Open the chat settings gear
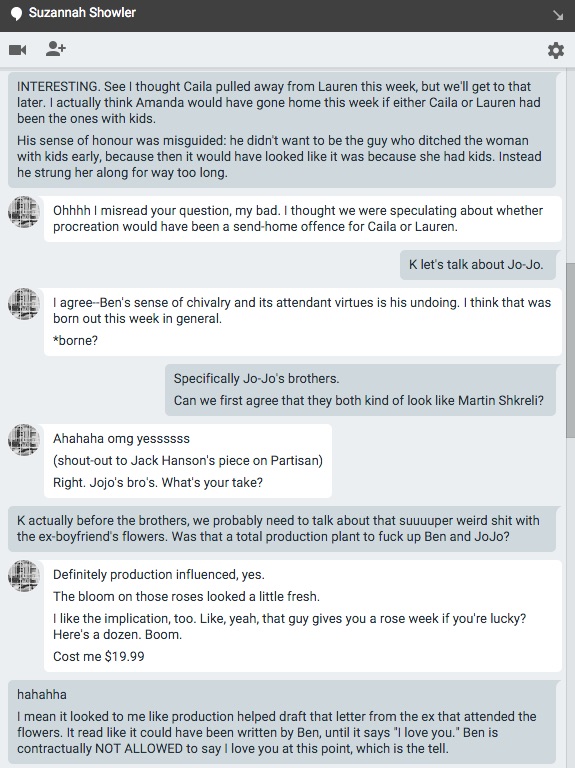The width and height of the screenshot is (575, 768). tap(555, 50)
